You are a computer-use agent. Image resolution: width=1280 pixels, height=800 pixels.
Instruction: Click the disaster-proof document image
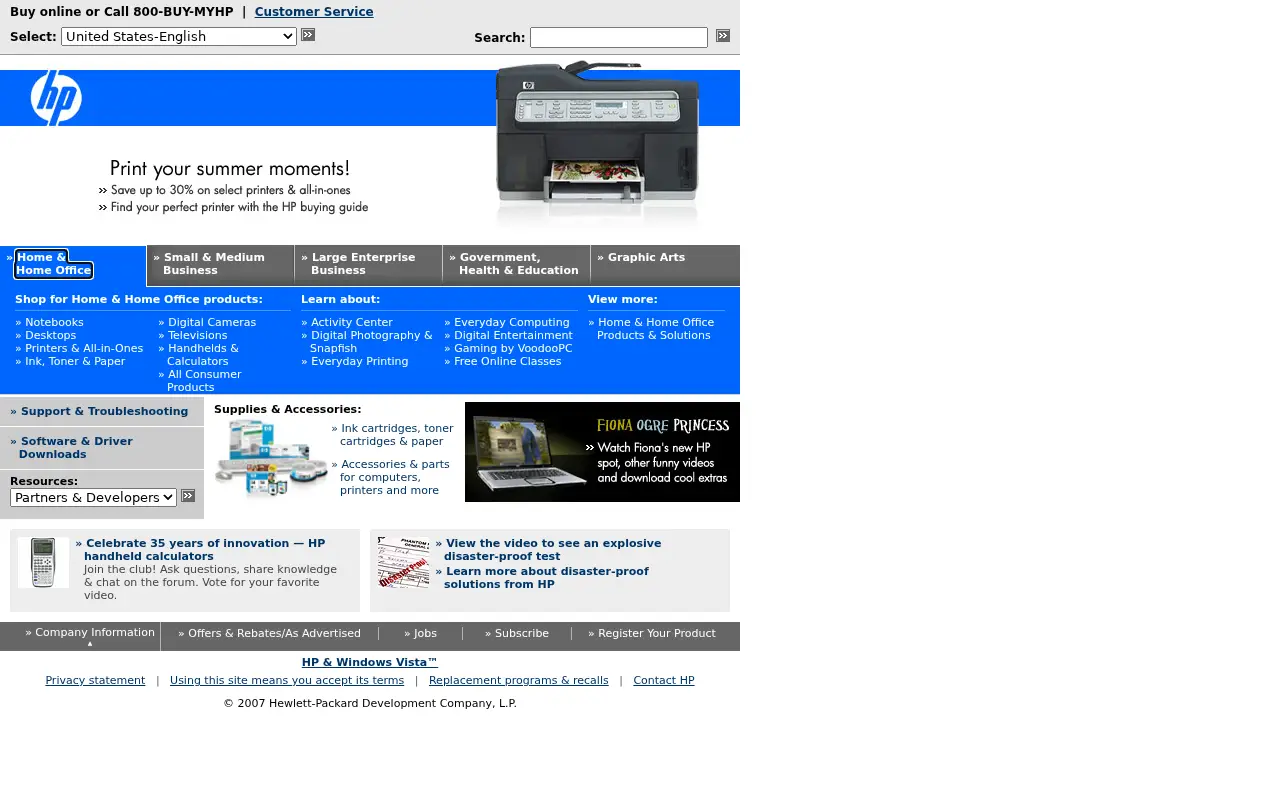[x=403, y=562]
